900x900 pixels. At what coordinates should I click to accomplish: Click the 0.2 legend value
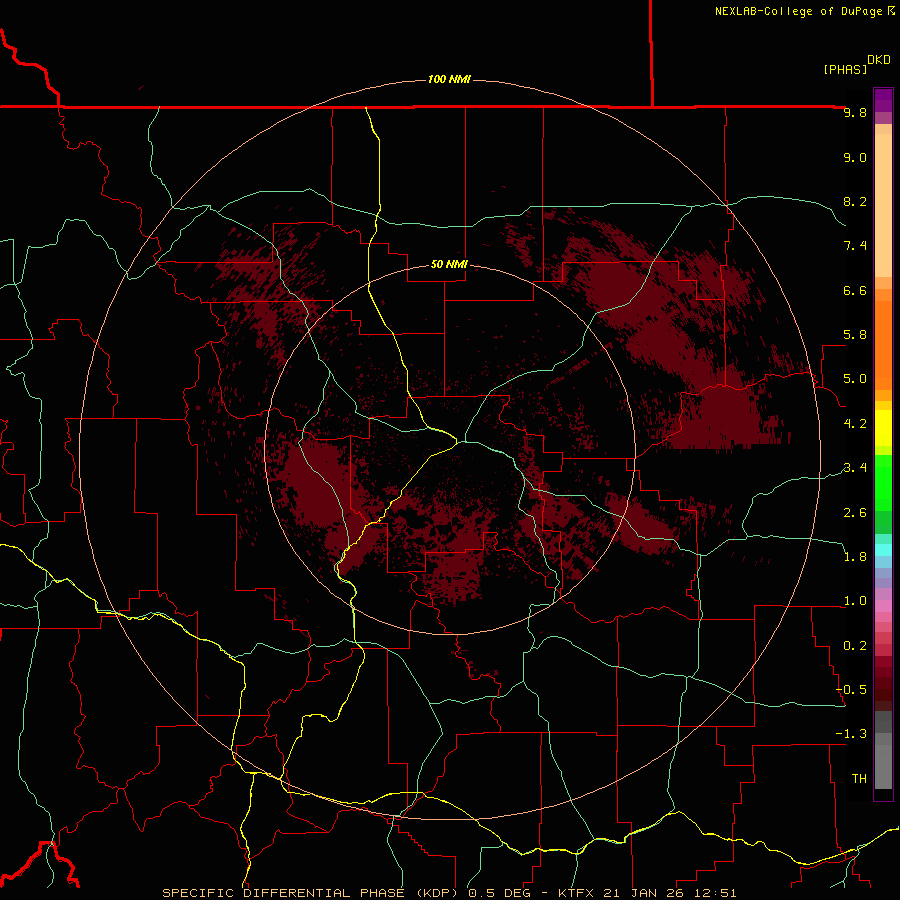855,646
